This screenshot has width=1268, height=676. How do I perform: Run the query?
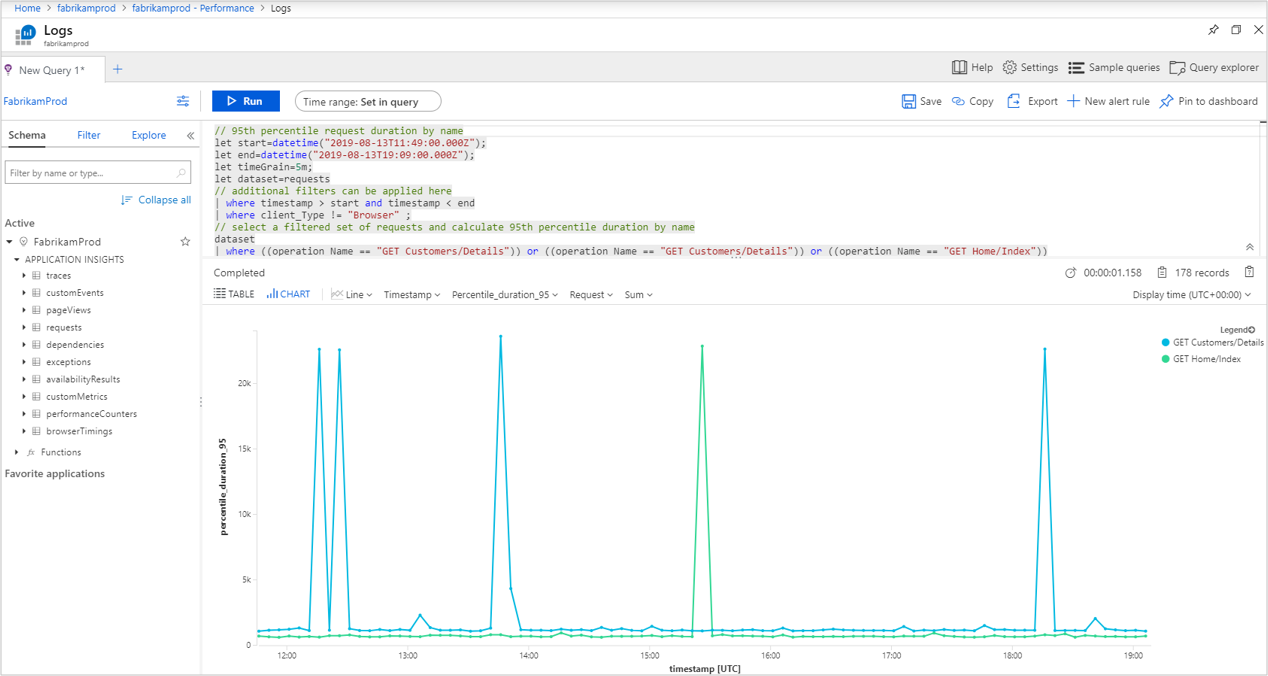[x=246, y=101]
